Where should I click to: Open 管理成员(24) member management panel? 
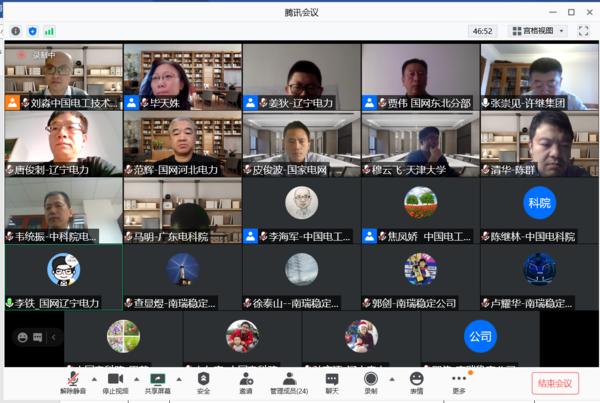click(x=288, y=381)
